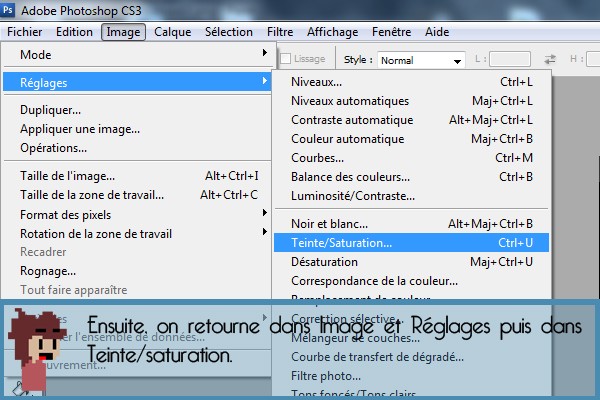Open the Fenêtre menu
600x400 pixels.
391,32
